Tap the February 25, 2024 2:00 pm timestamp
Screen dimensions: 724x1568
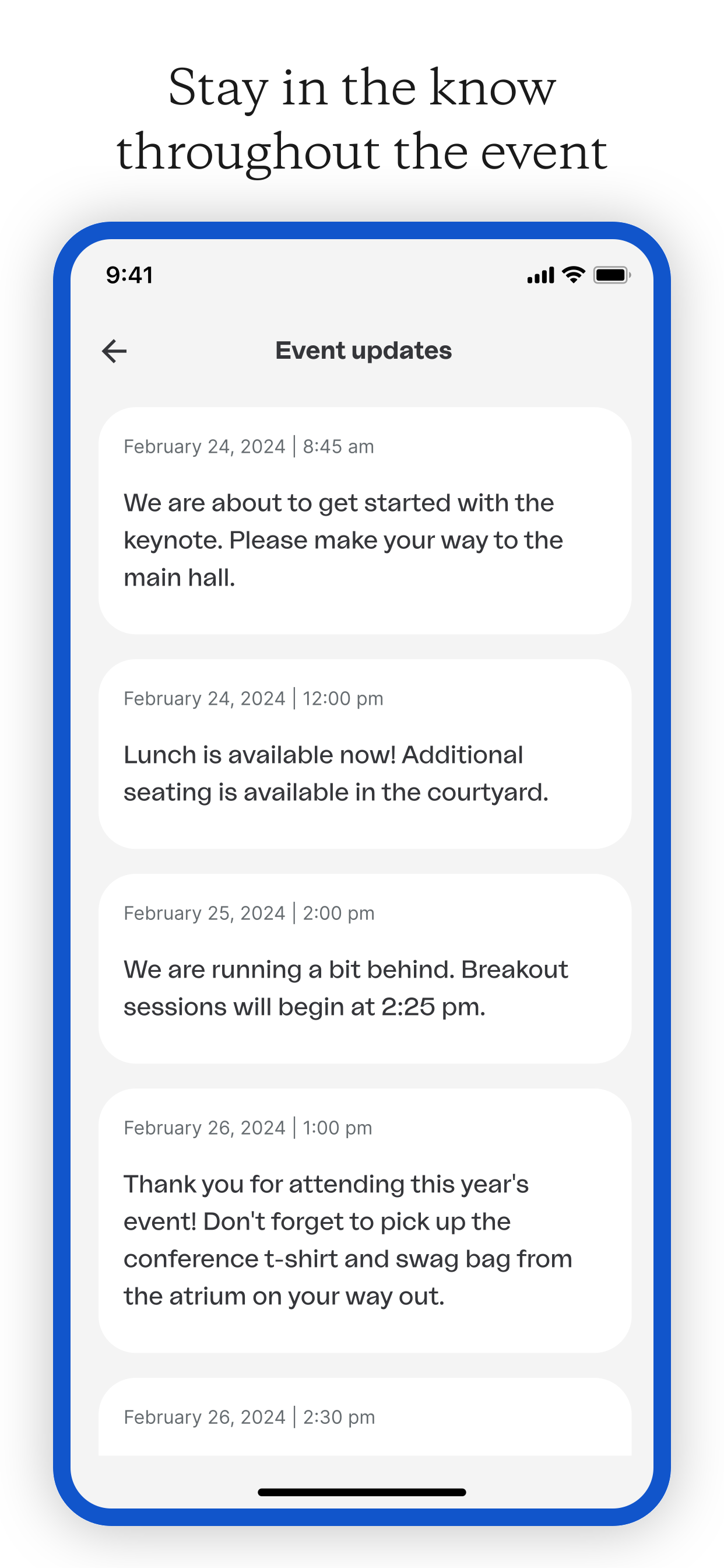pos(249,914)
